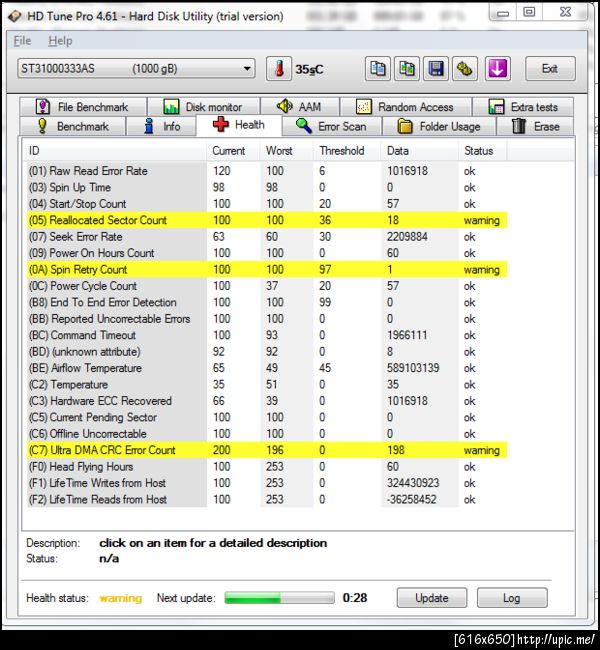Select the (0C) Power Cycle Count row
Image resolution: width=600 pixels, height=650 pixels.
(267, 286)
